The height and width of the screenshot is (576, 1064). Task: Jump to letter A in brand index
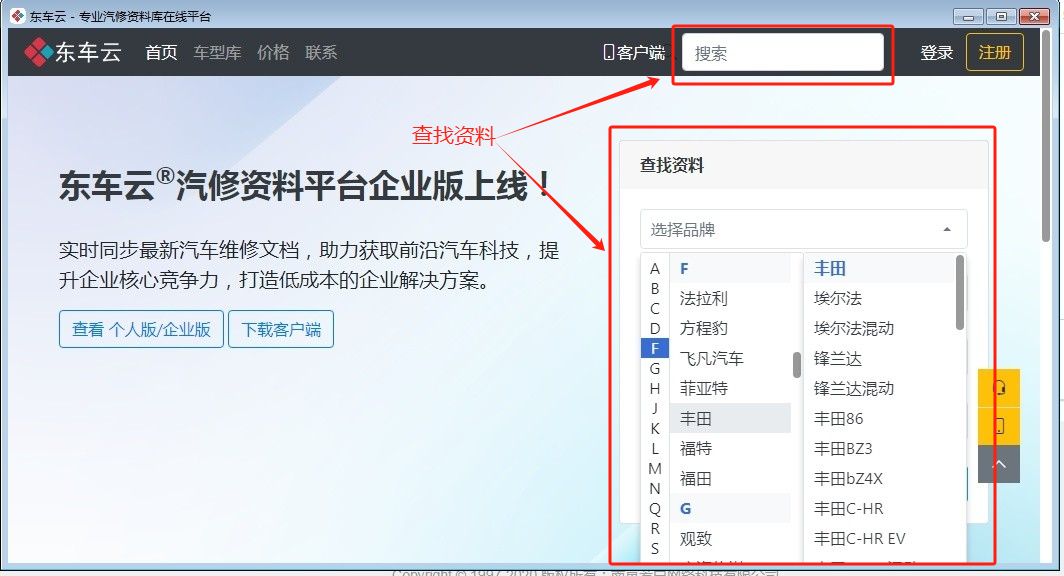pos(655,269)
